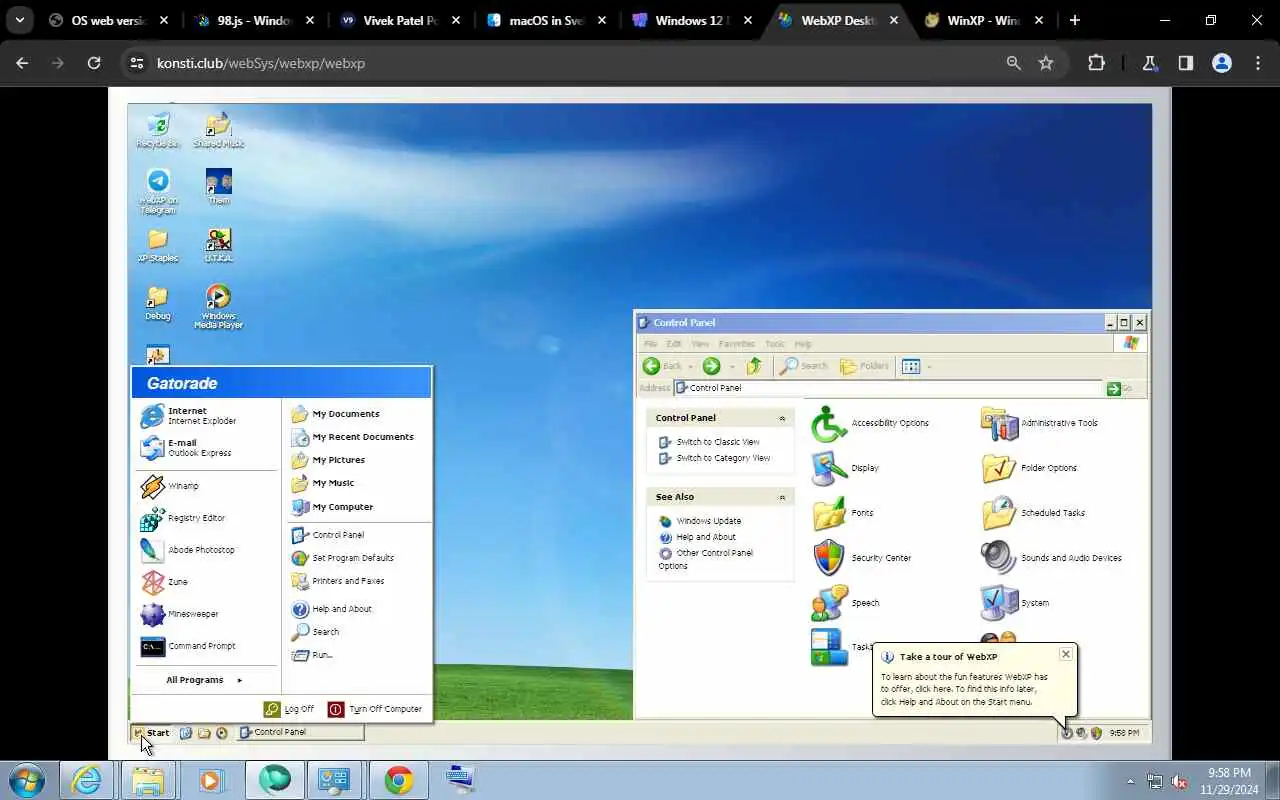Open Edit menu in Control Panel
1280x800 pixels.
point(674,344)
